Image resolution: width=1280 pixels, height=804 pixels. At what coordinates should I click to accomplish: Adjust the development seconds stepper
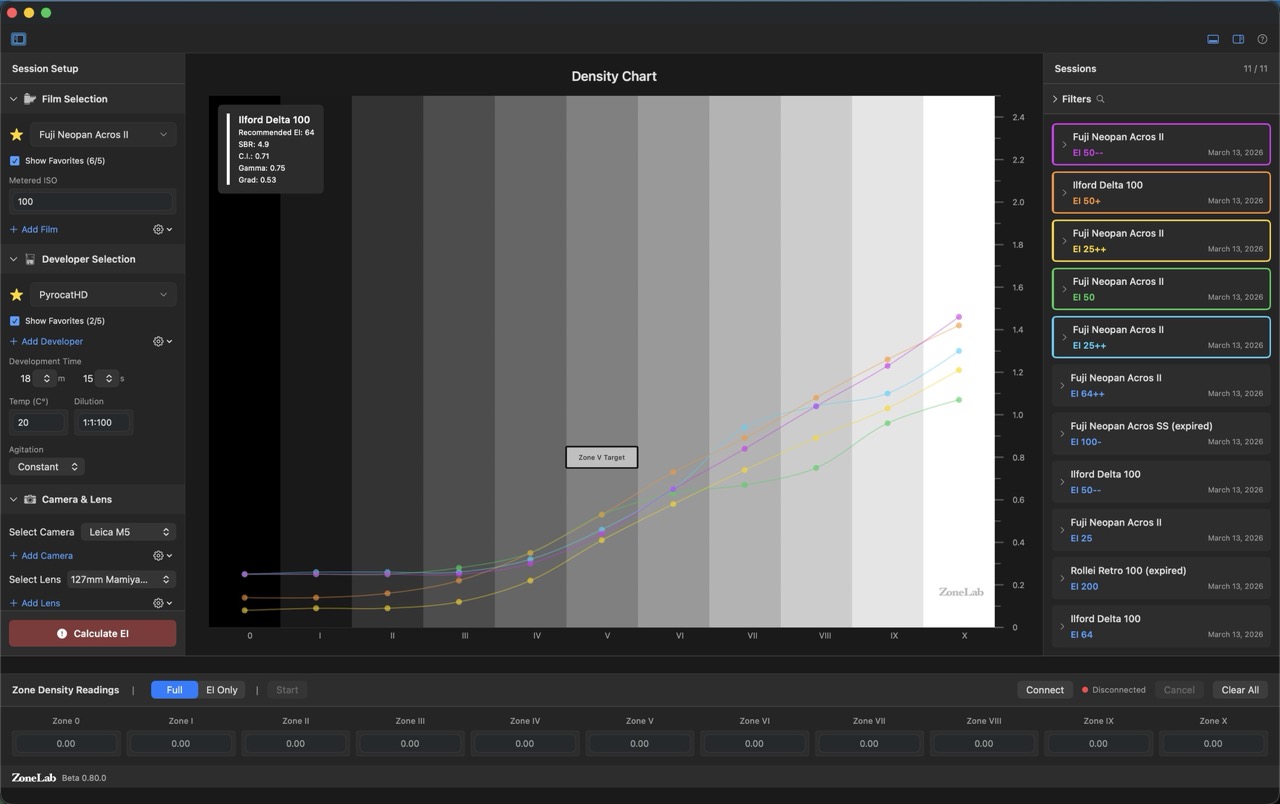[x=108, y=378]
